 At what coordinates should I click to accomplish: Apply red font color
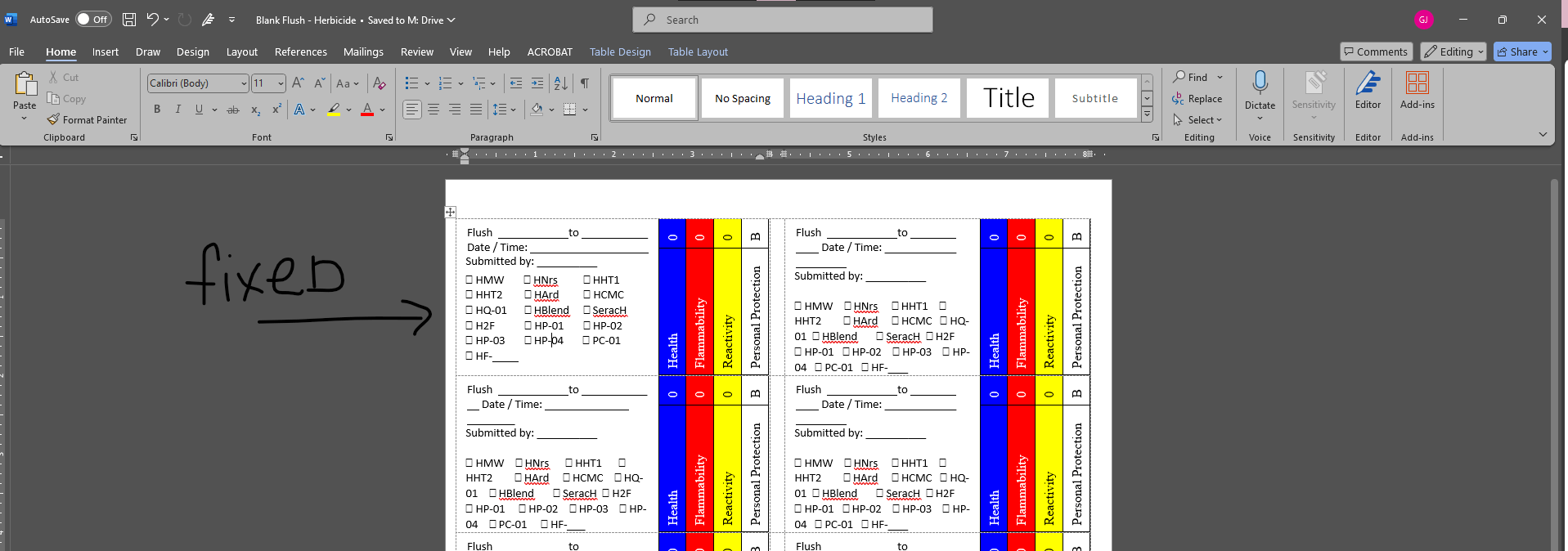click(367, 110)
